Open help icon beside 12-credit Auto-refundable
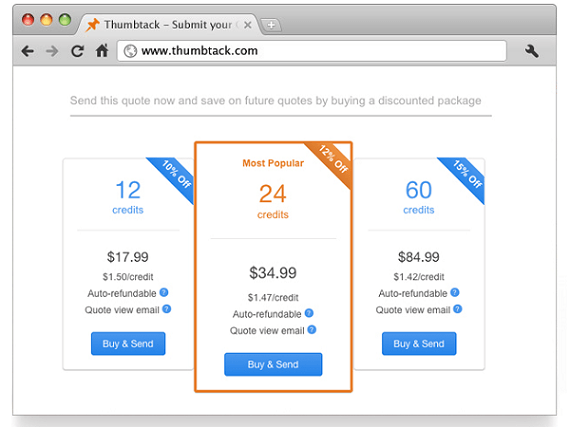 point(164,292)
